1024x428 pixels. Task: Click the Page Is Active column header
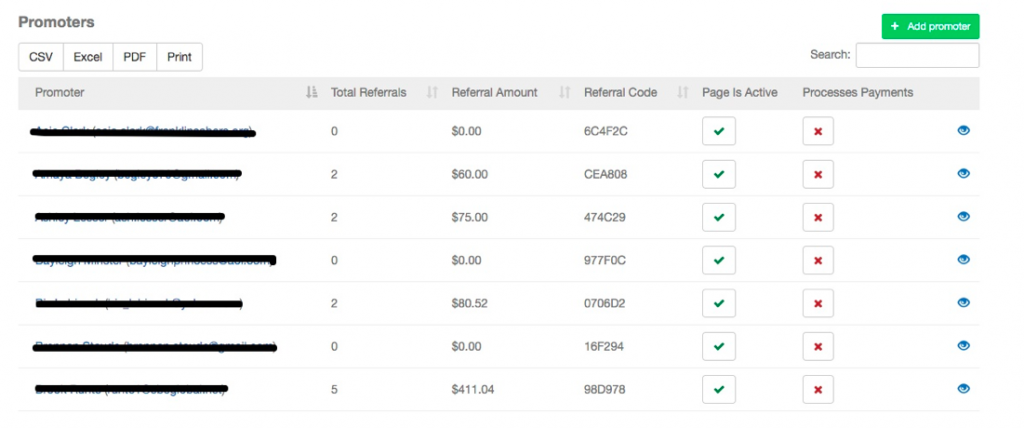[x=740, y=93]
